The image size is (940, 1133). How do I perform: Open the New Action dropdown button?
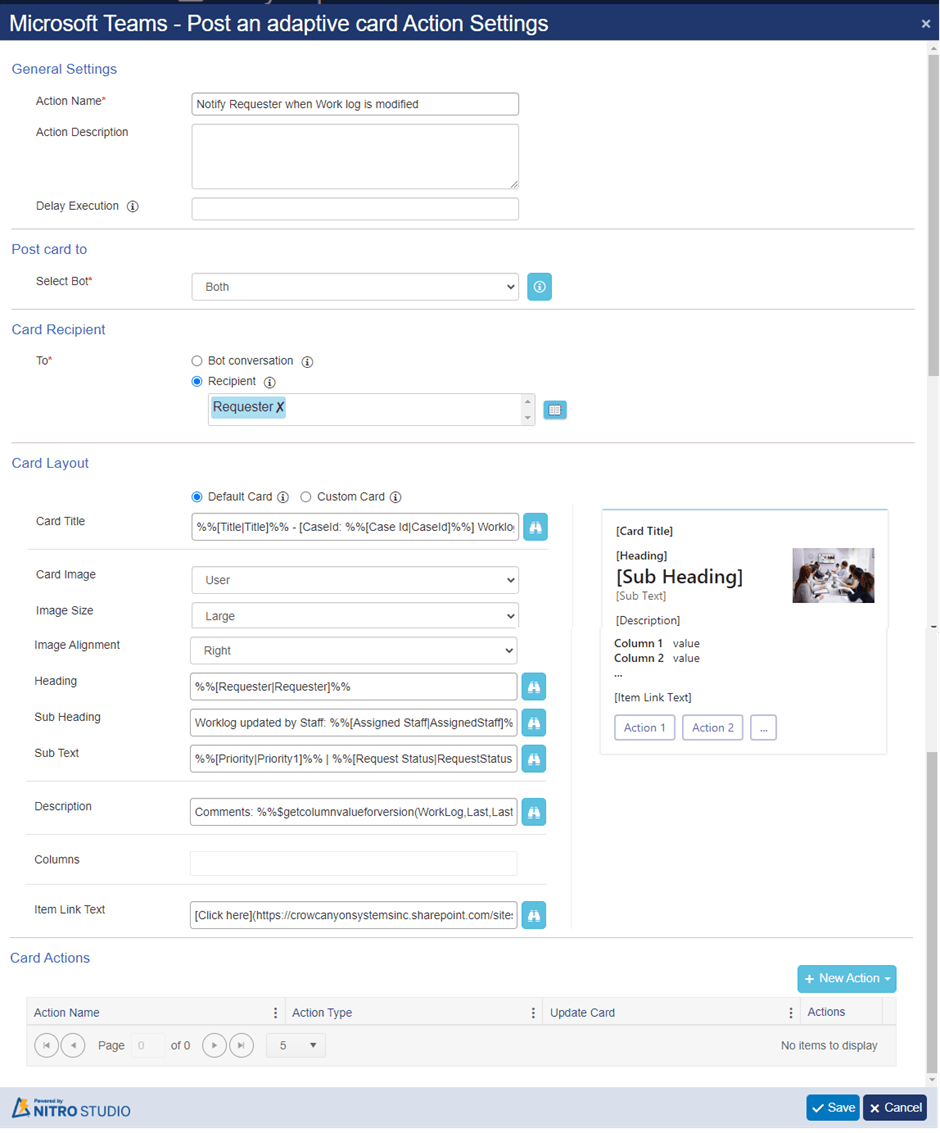pos(846,979)
